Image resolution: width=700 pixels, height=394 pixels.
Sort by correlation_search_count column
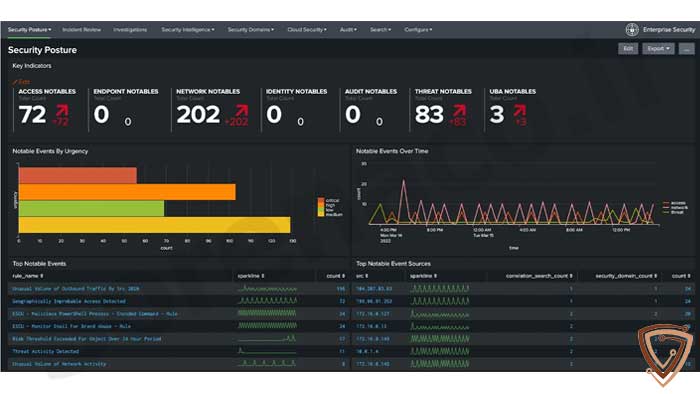[x=539, y=276]
